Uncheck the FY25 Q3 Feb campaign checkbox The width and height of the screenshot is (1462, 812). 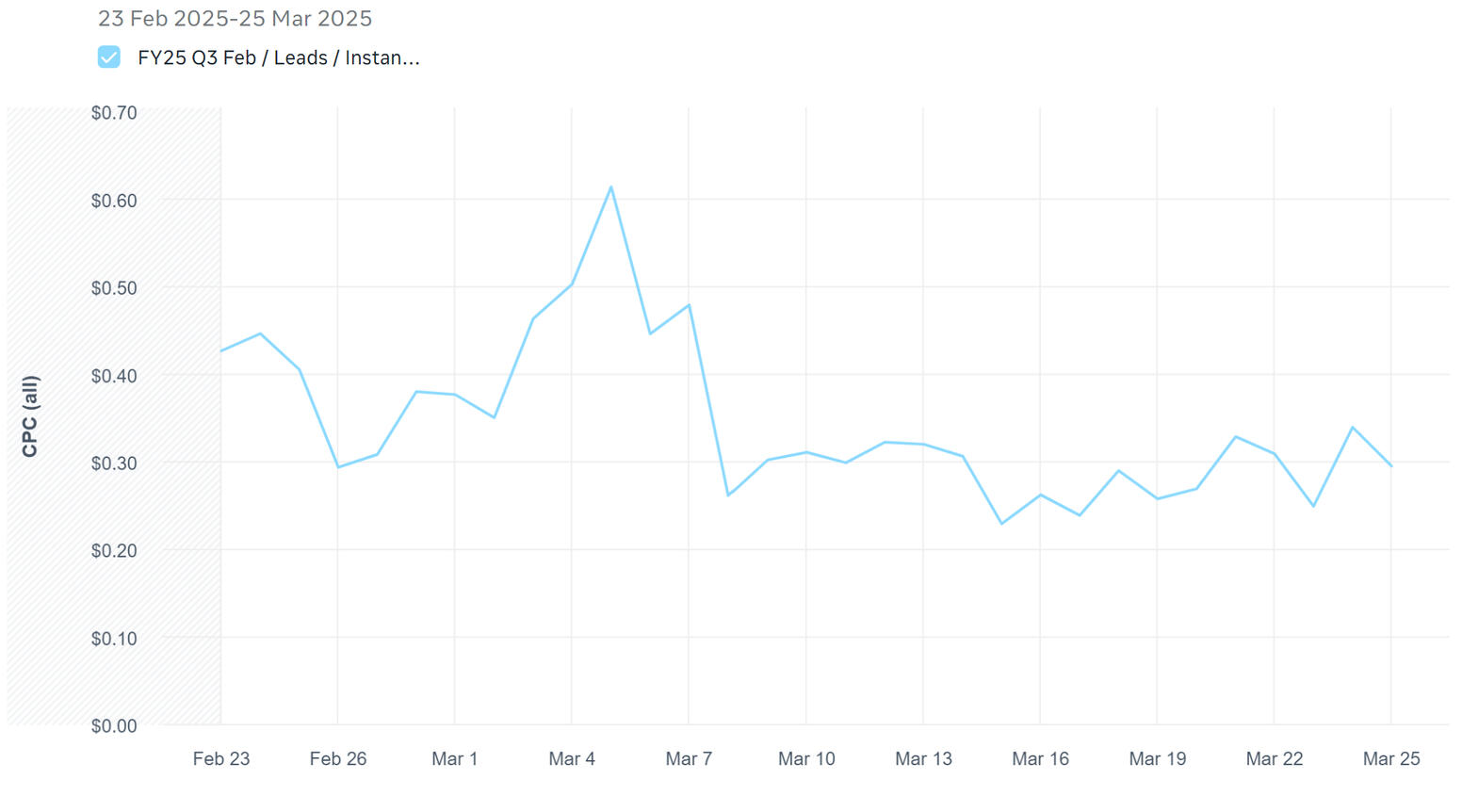tap(109, 57)
